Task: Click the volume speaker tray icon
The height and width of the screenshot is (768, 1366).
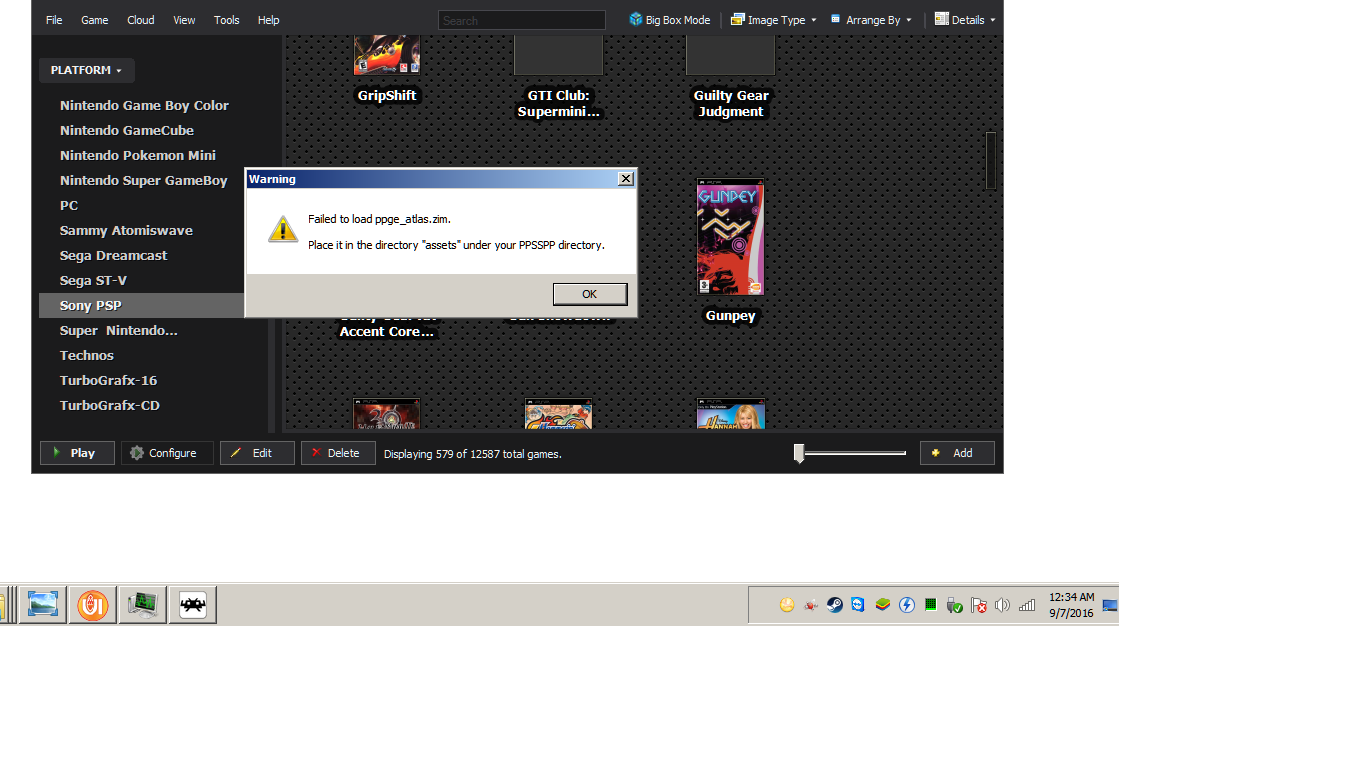Action: pyautogui.click(x=1002, y=605)
